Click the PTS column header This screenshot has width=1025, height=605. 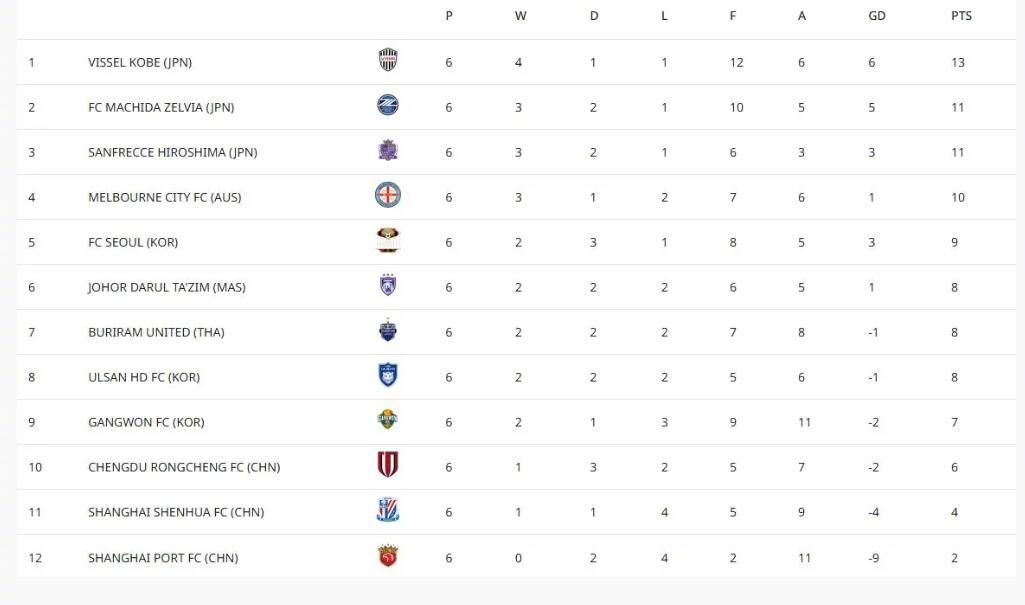tap(961, 16)
